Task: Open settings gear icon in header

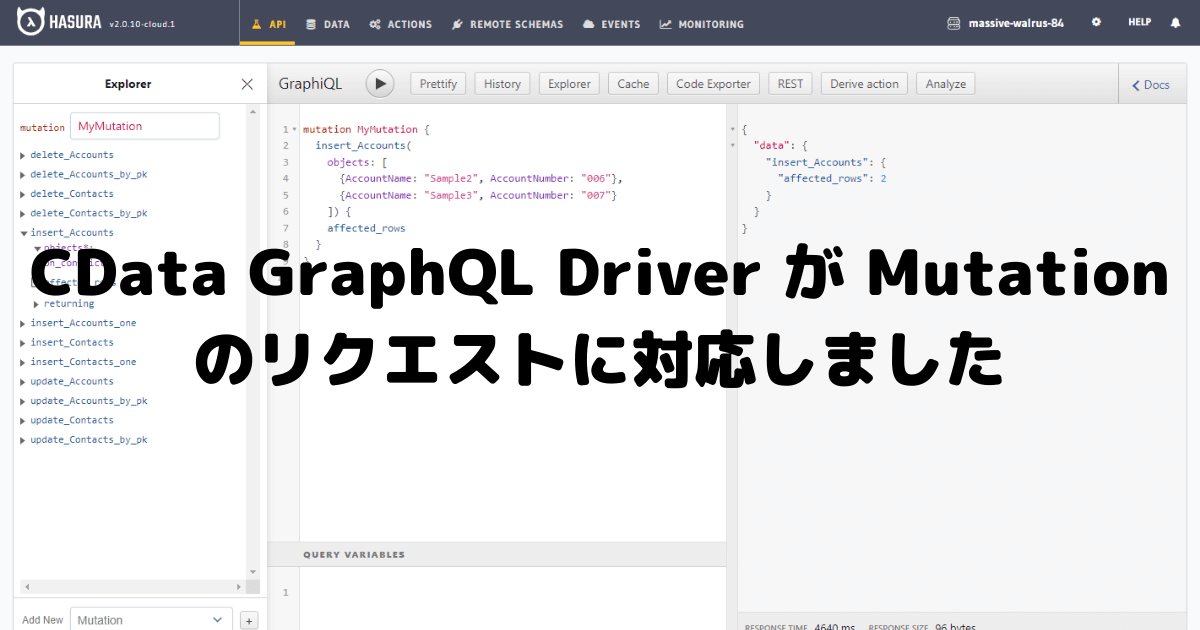Action: point(1096,22)
